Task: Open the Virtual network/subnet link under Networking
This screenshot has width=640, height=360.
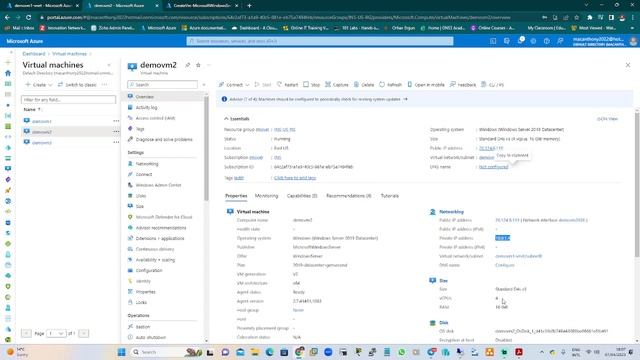Action: coord(518,256)
